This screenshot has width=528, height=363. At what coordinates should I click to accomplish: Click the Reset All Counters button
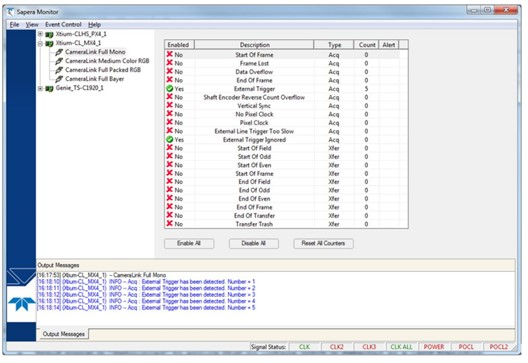[323, 243]
